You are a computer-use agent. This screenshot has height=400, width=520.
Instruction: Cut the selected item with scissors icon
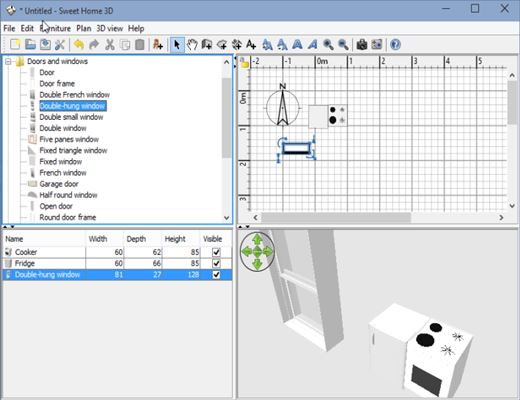pos(110,44)
